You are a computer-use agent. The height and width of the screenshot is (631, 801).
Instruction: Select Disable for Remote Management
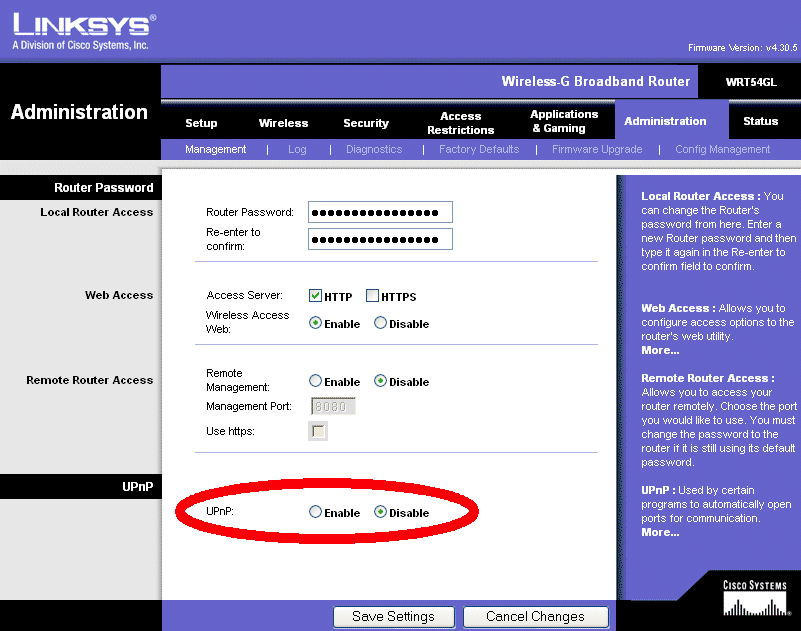point(380,381)
